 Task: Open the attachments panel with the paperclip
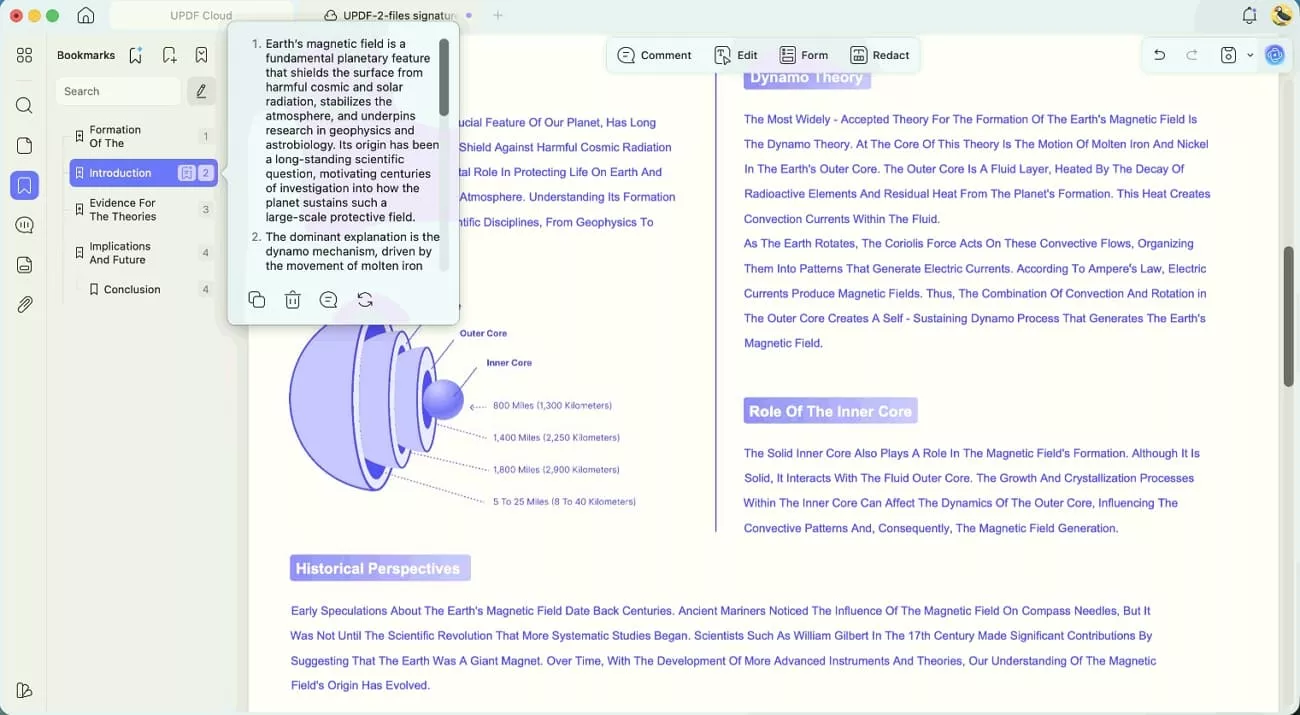(x=24, y=304)
